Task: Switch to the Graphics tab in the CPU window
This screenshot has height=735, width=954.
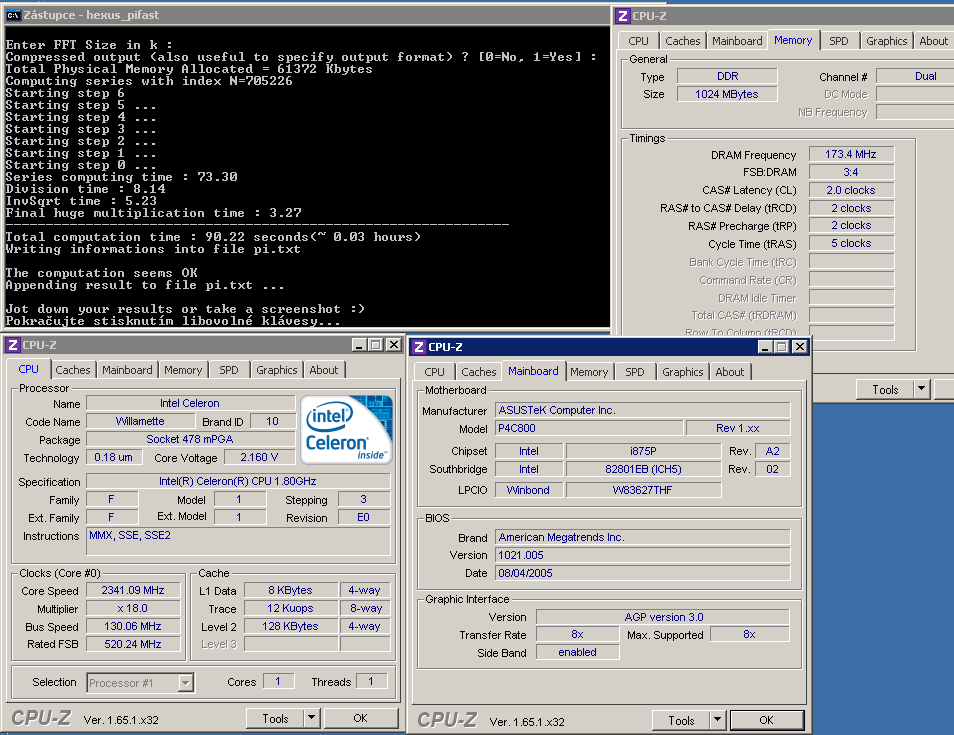Action: (x=277, y=370)
